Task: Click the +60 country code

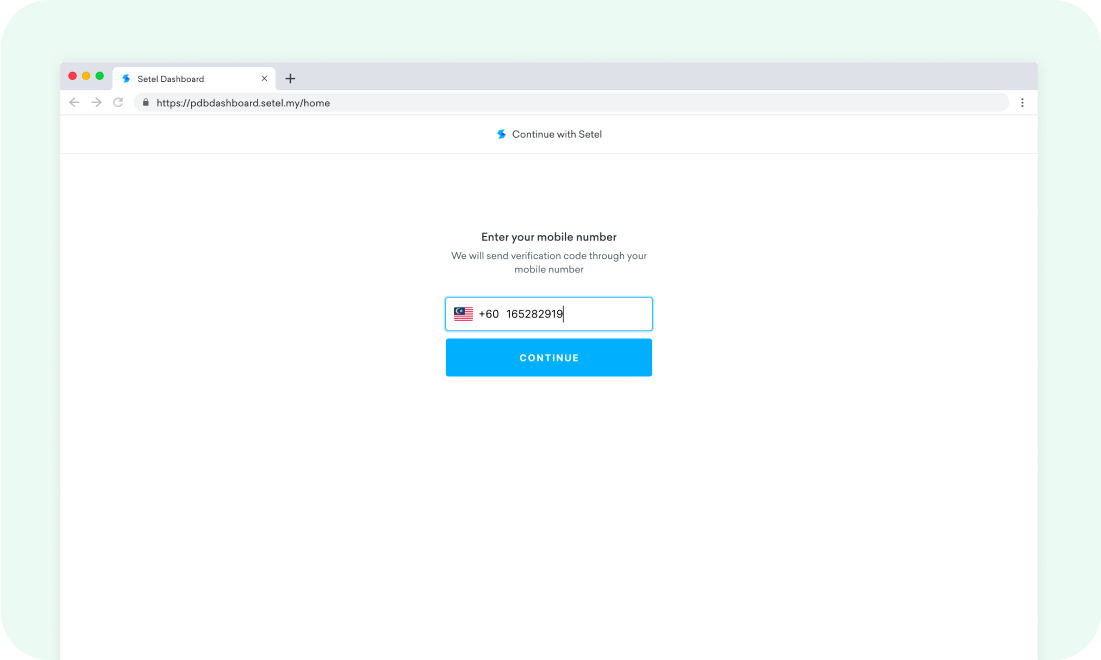Action: [488, 314]
